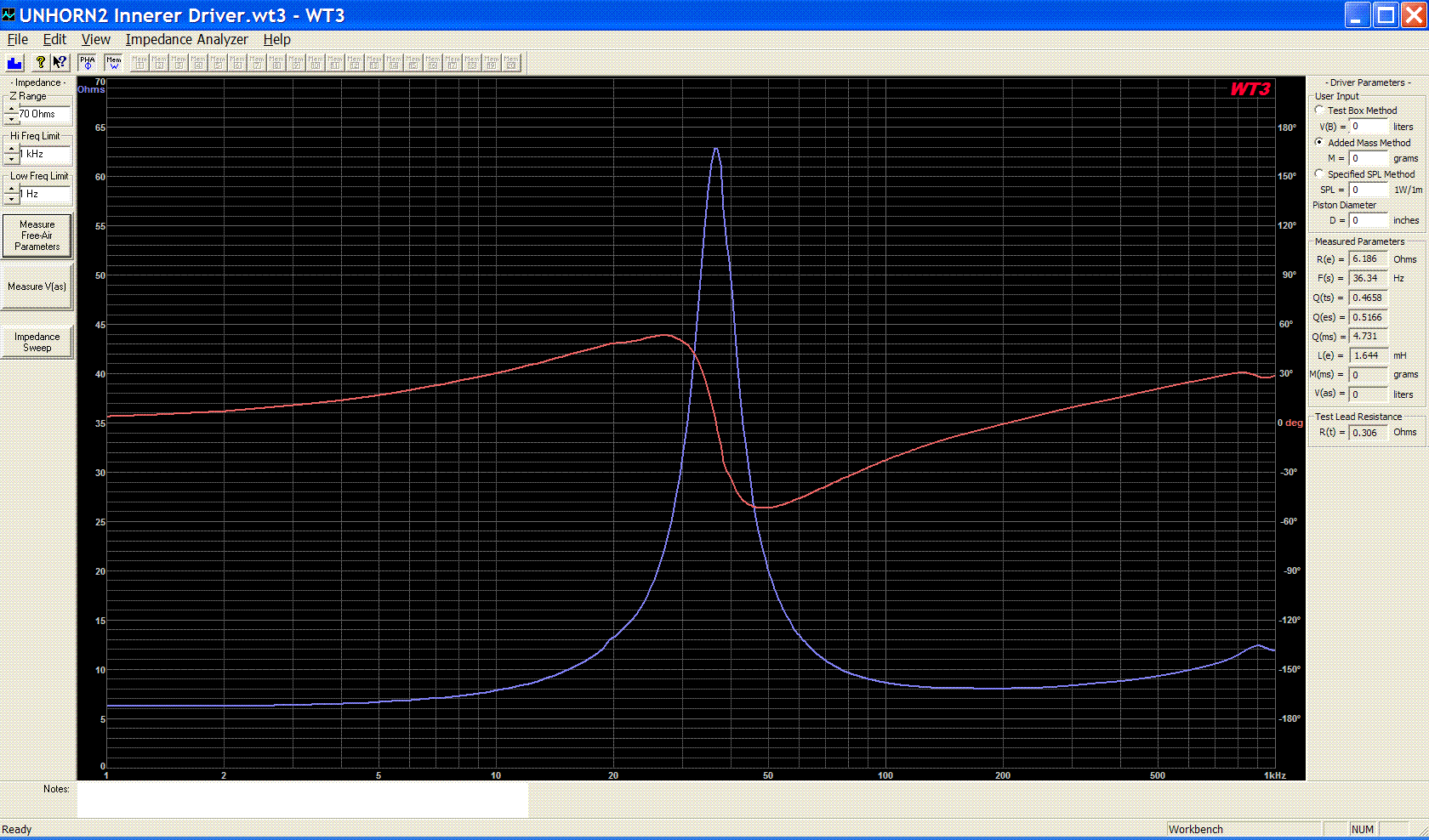The height and width of the screenshot is (840, 1429).
Task: Open the yellow question mark About icon
Action: tap(40, 62)
